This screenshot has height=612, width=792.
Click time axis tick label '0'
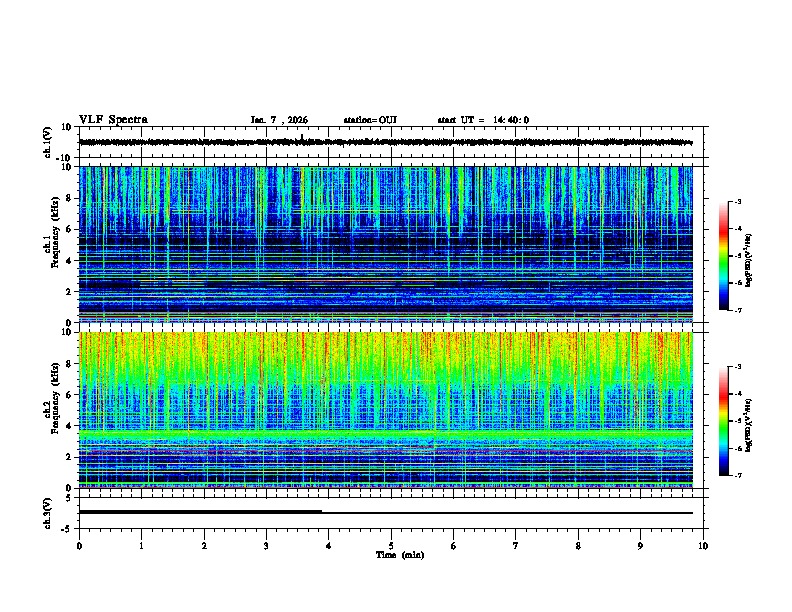79,546
